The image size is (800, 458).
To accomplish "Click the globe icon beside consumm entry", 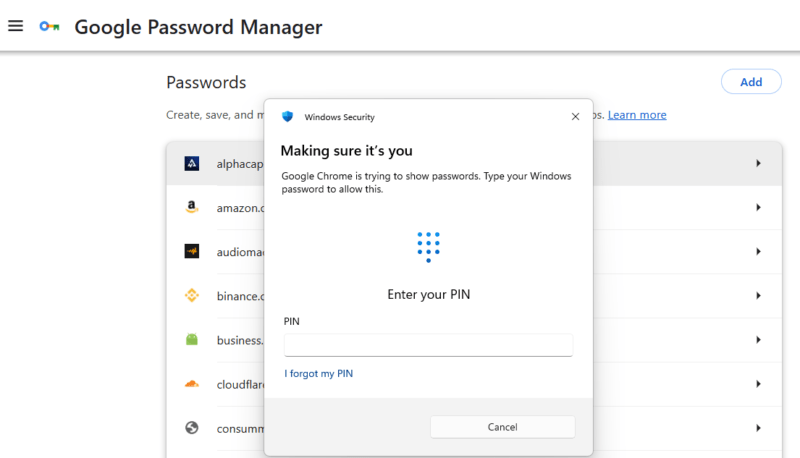I will 191,428.
